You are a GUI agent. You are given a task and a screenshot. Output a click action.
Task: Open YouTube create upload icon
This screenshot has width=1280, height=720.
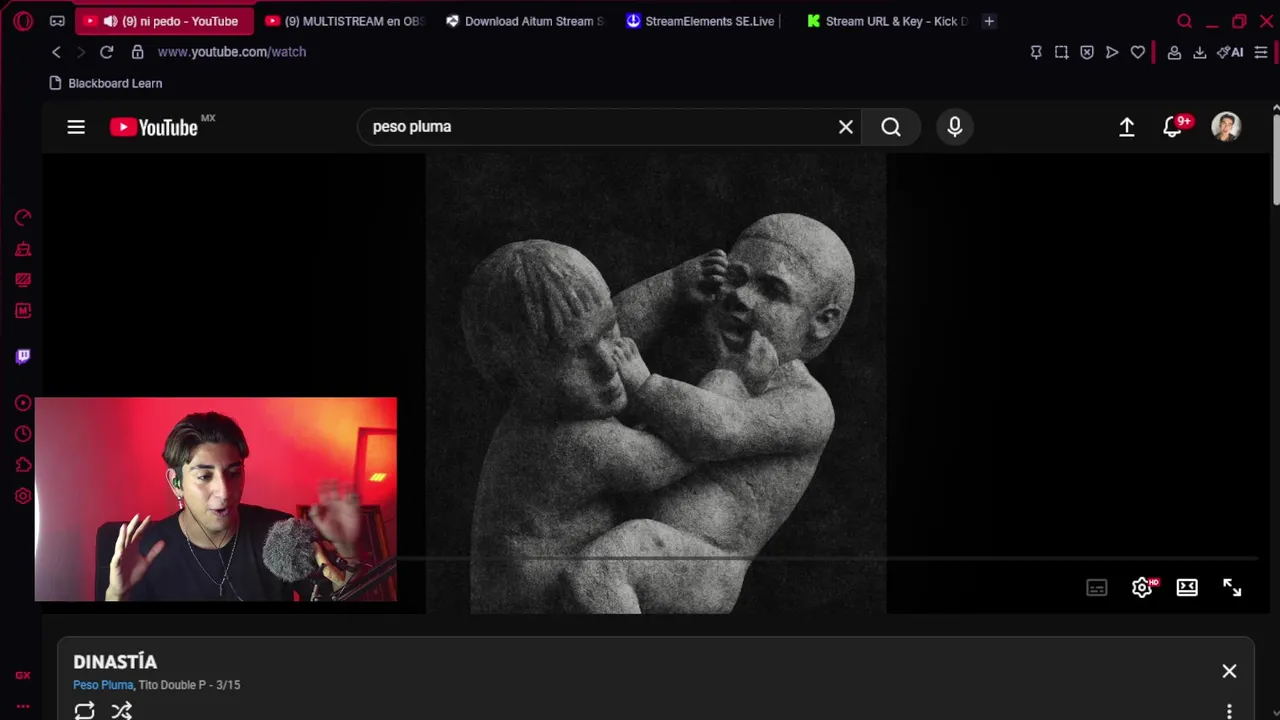pyautogui.click(x=1127, y=127)
